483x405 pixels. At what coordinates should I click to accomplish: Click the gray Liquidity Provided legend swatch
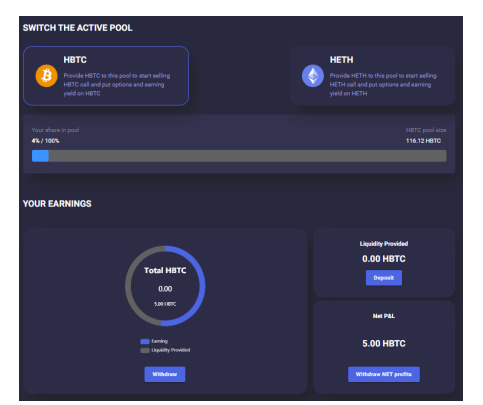(145, 350)
